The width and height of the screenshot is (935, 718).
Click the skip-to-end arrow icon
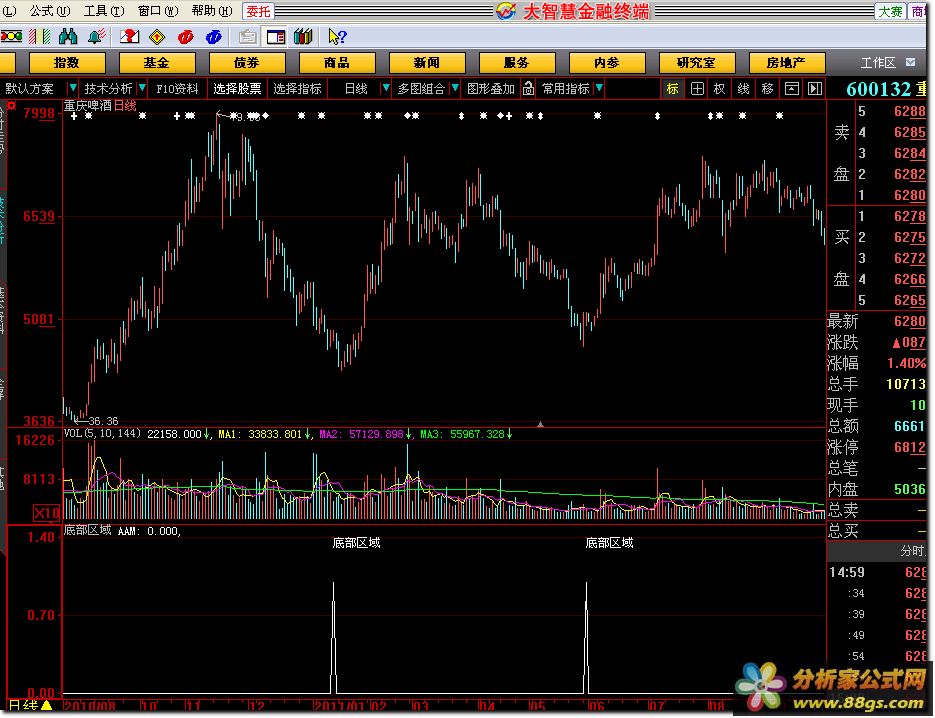(x=815, y=89)
